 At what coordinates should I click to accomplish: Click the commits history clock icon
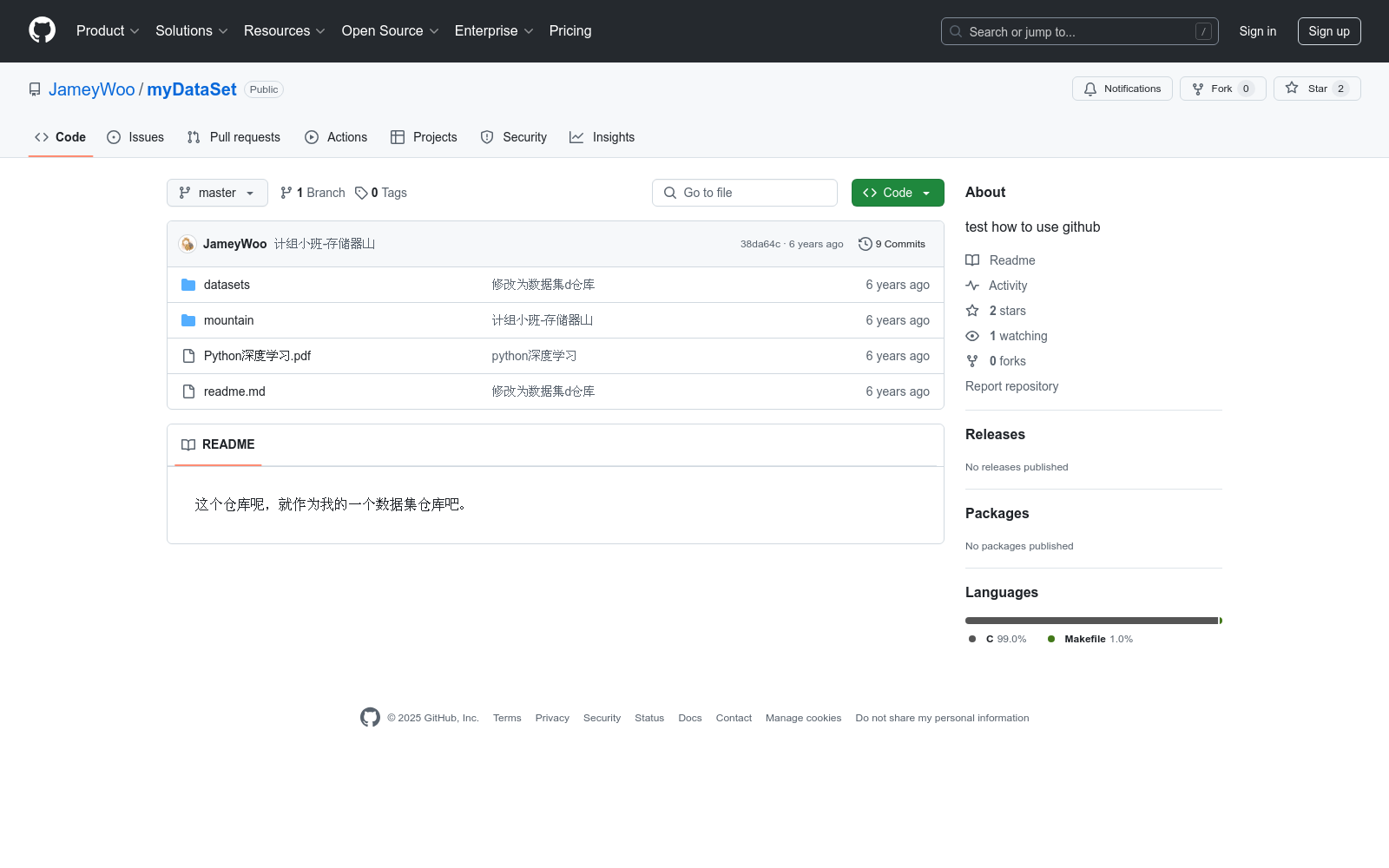(x=865, y=244)
